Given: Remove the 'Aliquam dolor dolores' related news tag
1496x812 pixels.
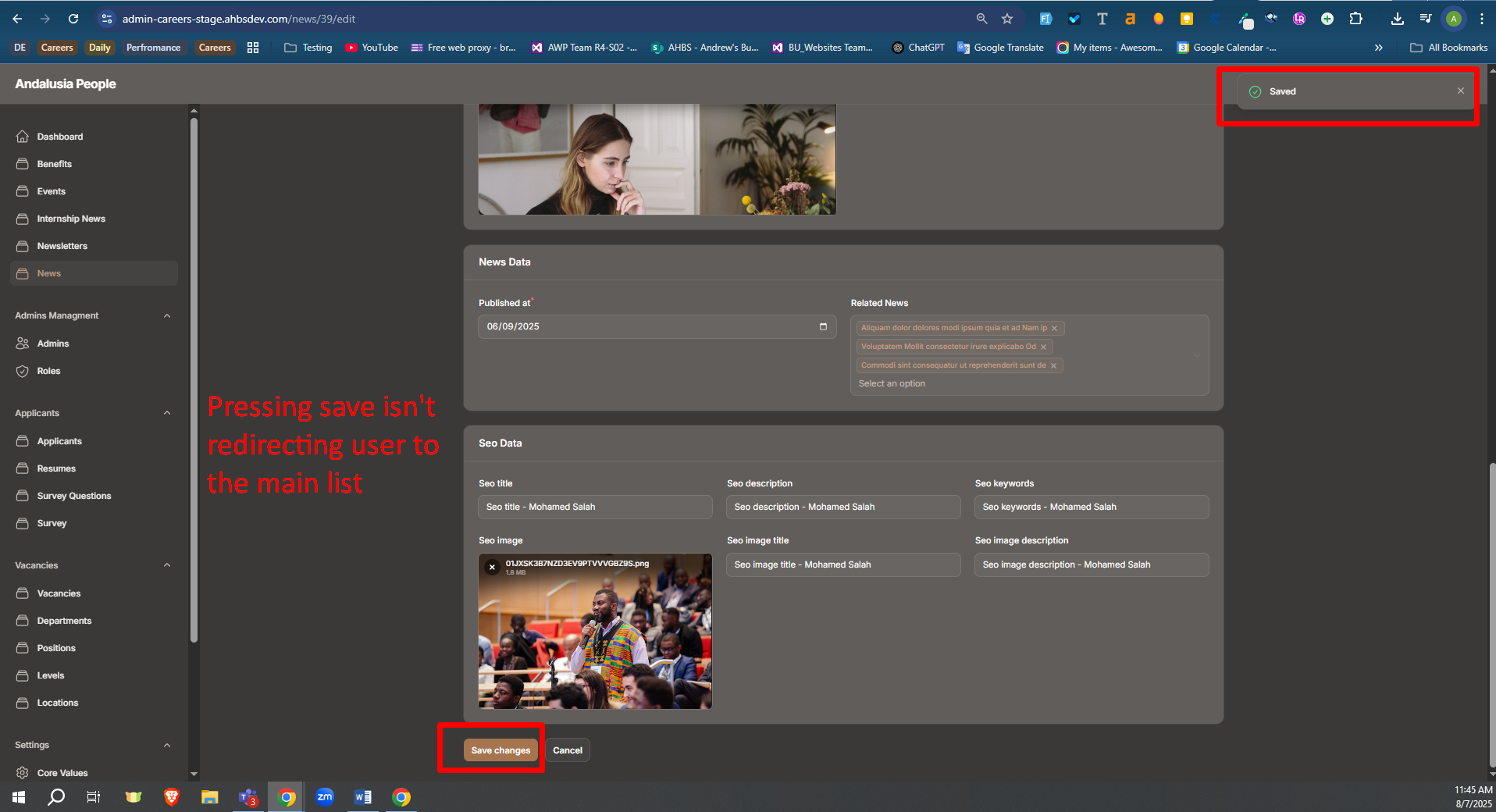Looking at the screenshot, I should pos(1054,329).
